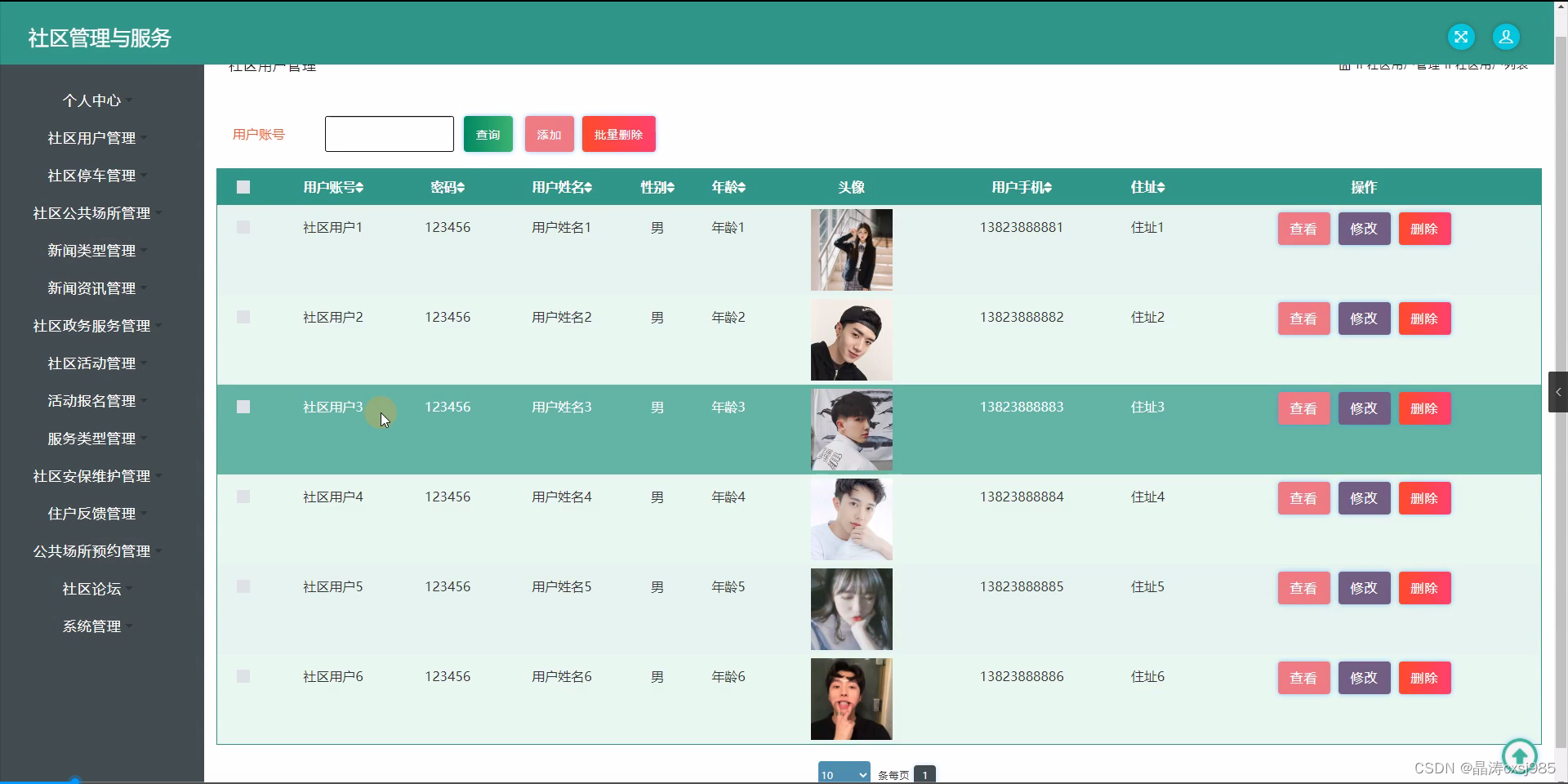Check the row for 社区用户4
The height and width of the screenshot is (784, 1568).
[243, 497]
